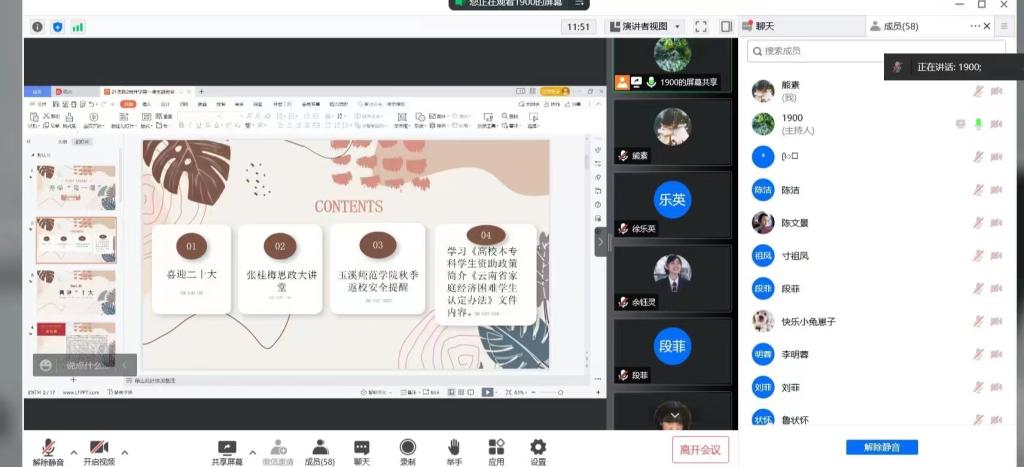This screenshot has height=467, width=1024.
Task: Open 聊天 from the bottom toolbar
Action: (362, 447)
